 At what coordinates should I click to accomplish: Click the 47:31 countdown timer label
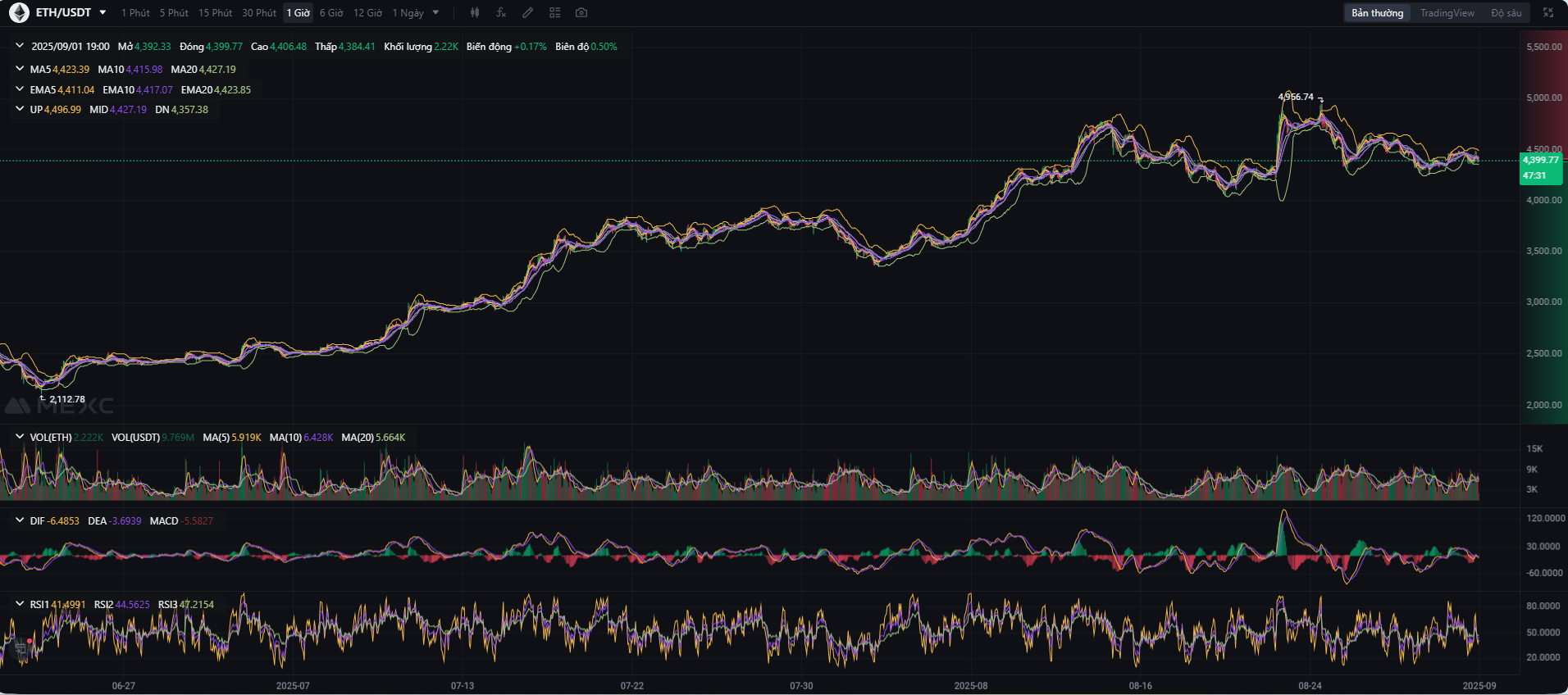pyautogui.click(x=1534, y=175)
